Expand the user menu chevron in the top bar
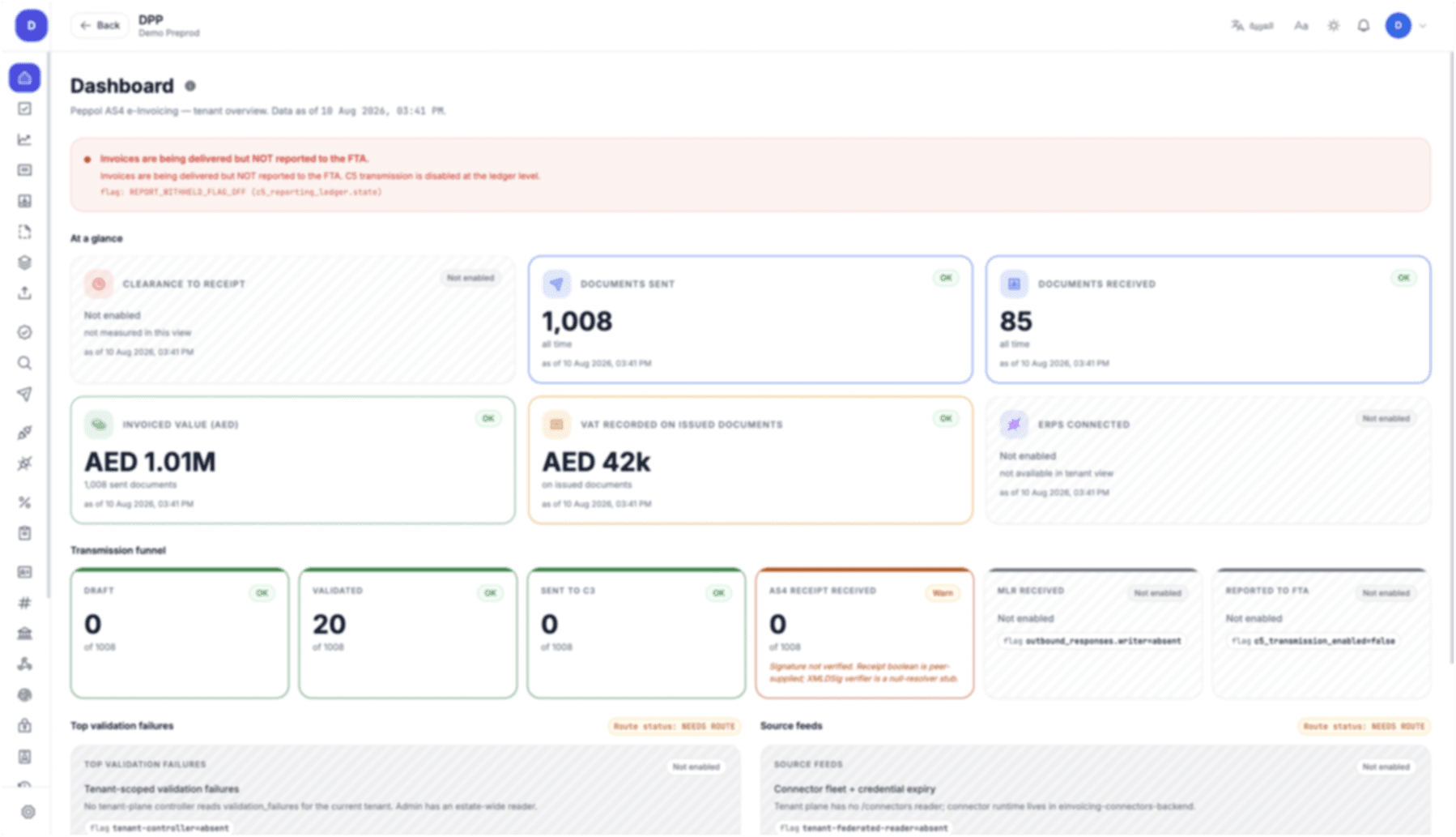Screen dimensions: 1456x837 pos(1423,26)
